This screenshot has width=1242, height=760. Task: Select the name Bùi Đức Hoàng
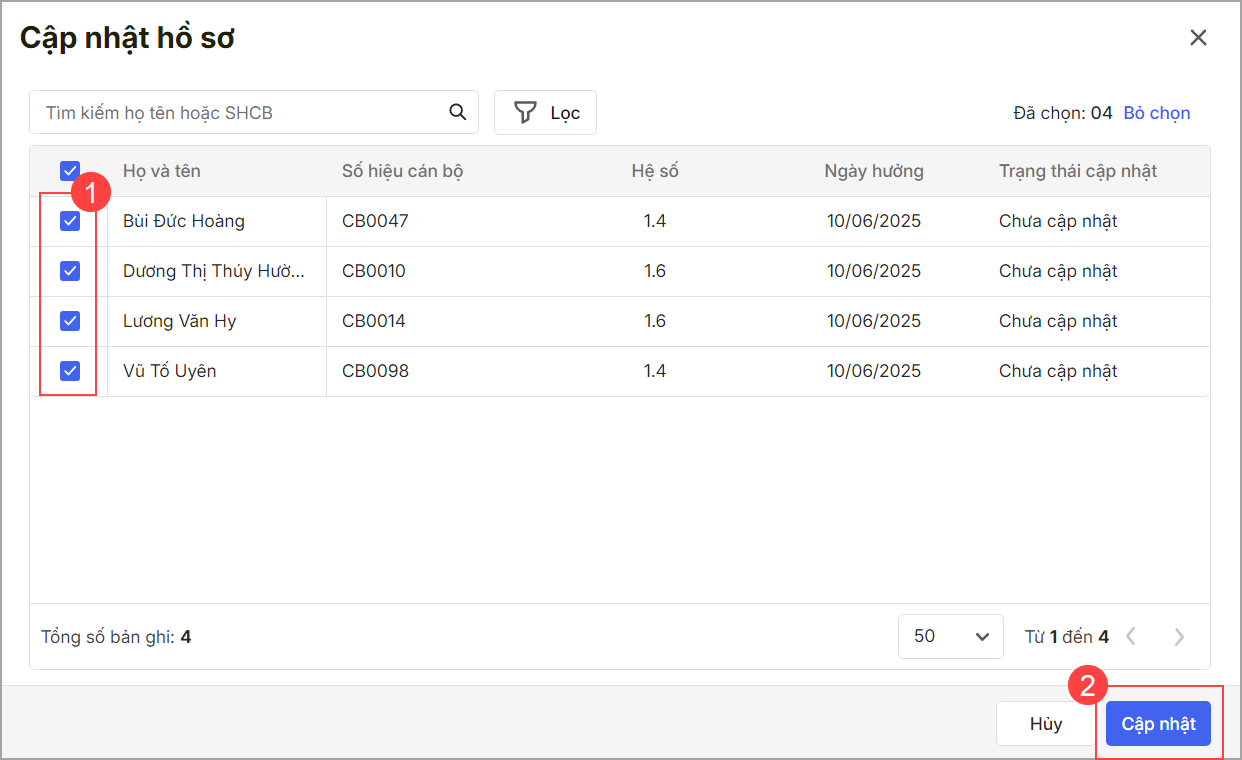[x=184, y=221]
